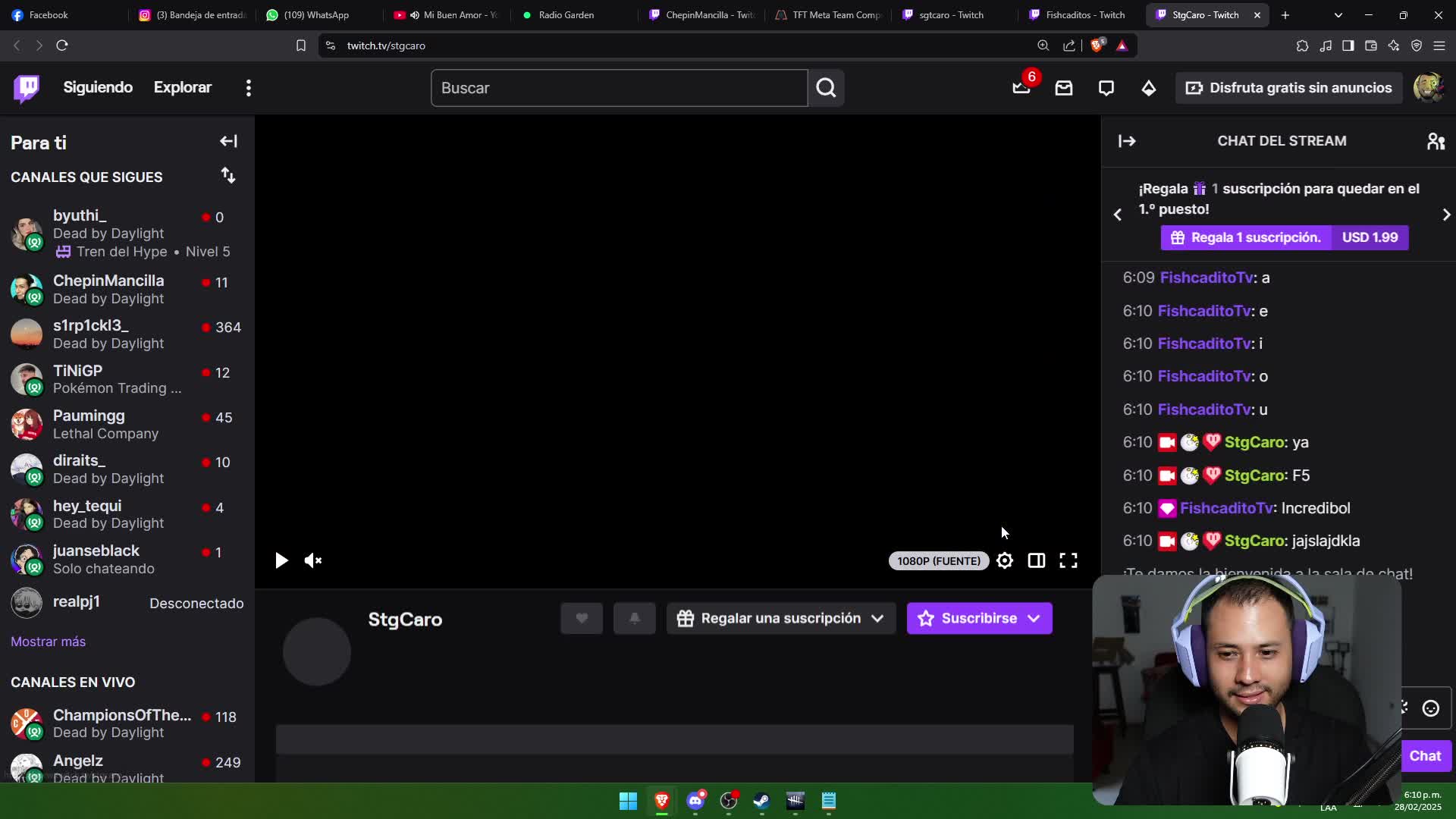Open byuthi_ channel in sidebar
Image resolution: width=1456 pixels, height=819 pixels.
(127, 234)
